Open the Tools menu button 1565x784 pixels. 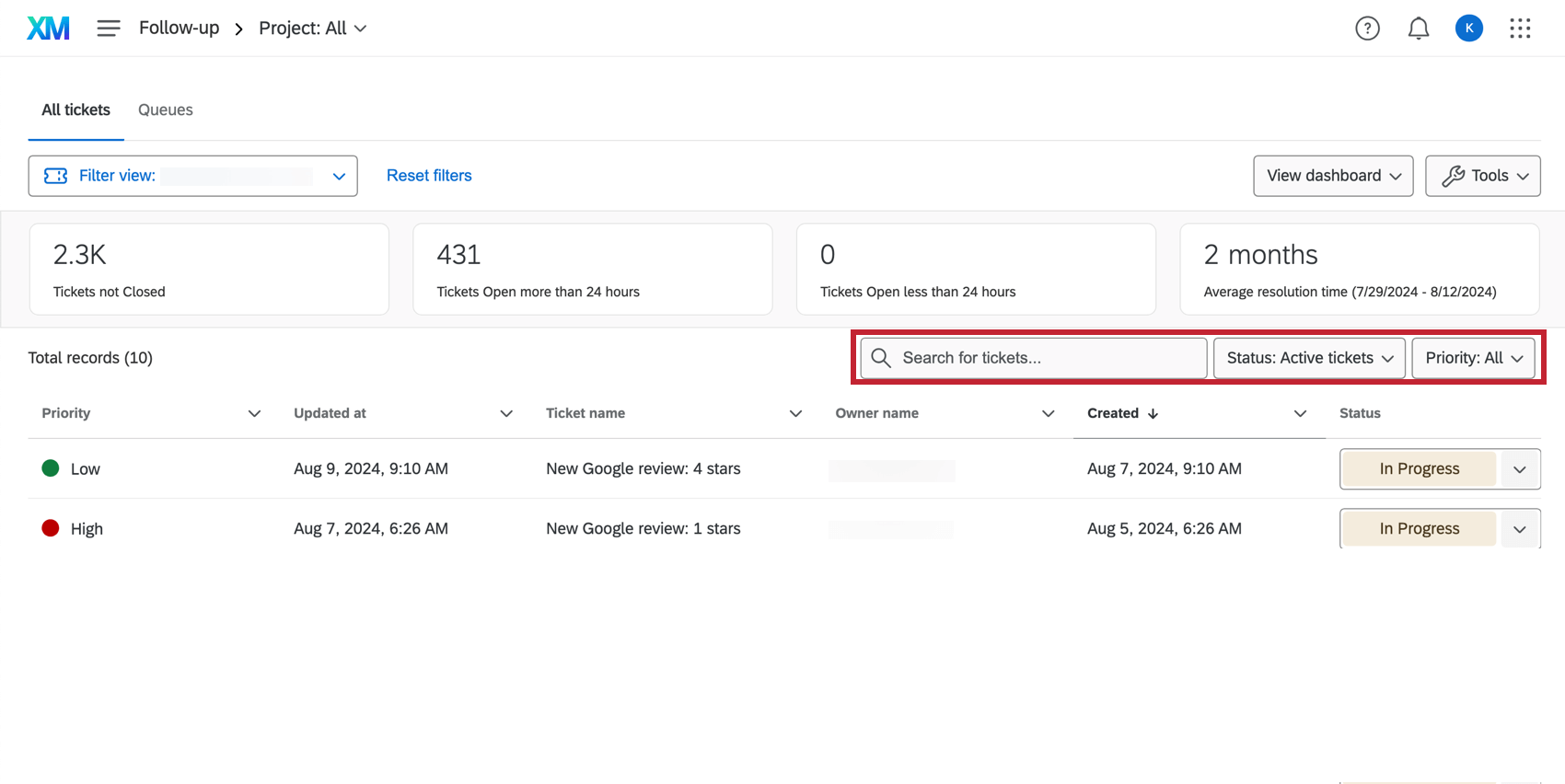click(1482, 176)
